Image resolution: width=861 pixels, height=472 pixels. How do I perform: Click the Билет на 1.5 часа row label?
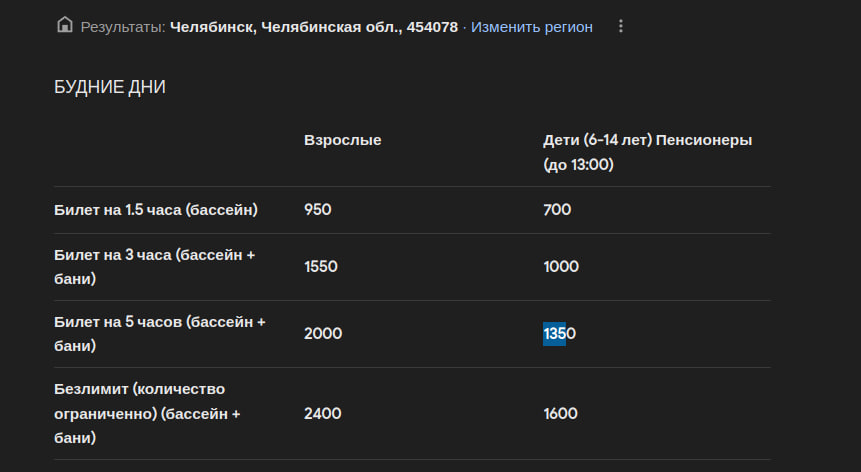156,210
